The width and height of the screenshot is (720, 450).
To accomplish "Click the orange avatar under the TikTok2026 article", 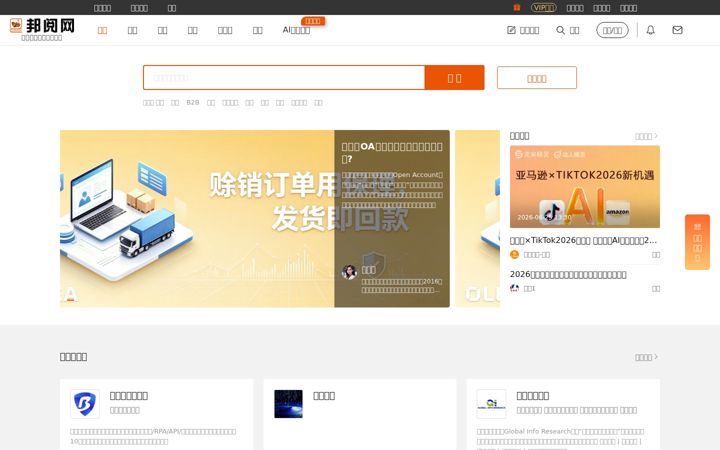I will 514,254.
